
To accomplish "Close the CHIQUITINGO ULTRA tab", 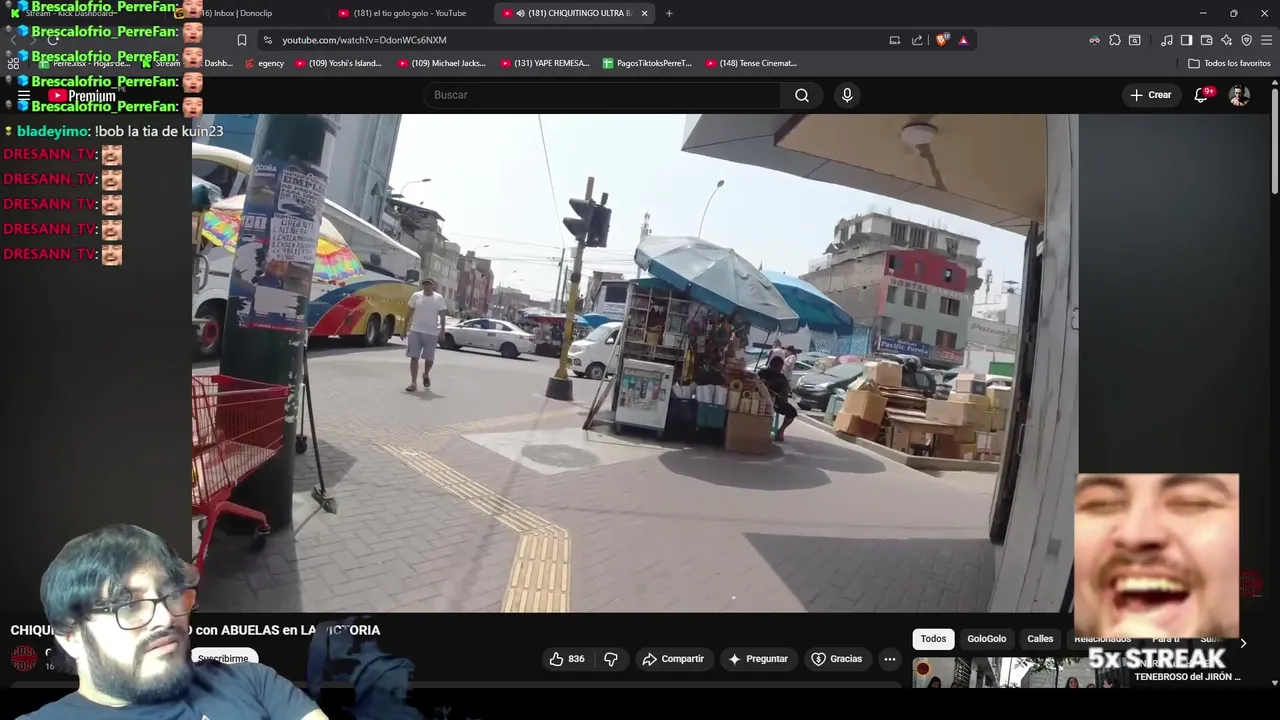I will 644,13.
